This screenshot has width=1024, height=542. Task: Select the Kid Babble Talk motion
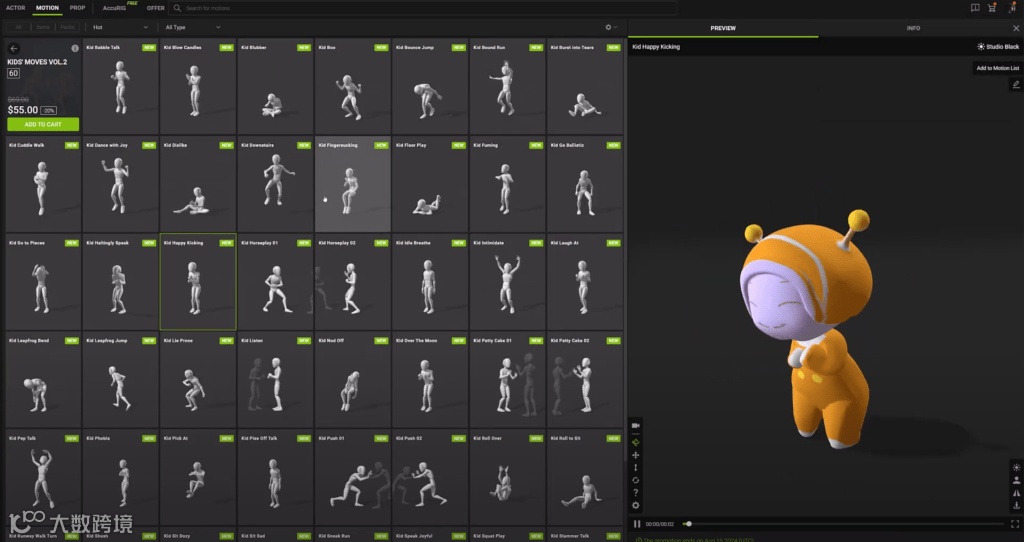click(121, 87)
